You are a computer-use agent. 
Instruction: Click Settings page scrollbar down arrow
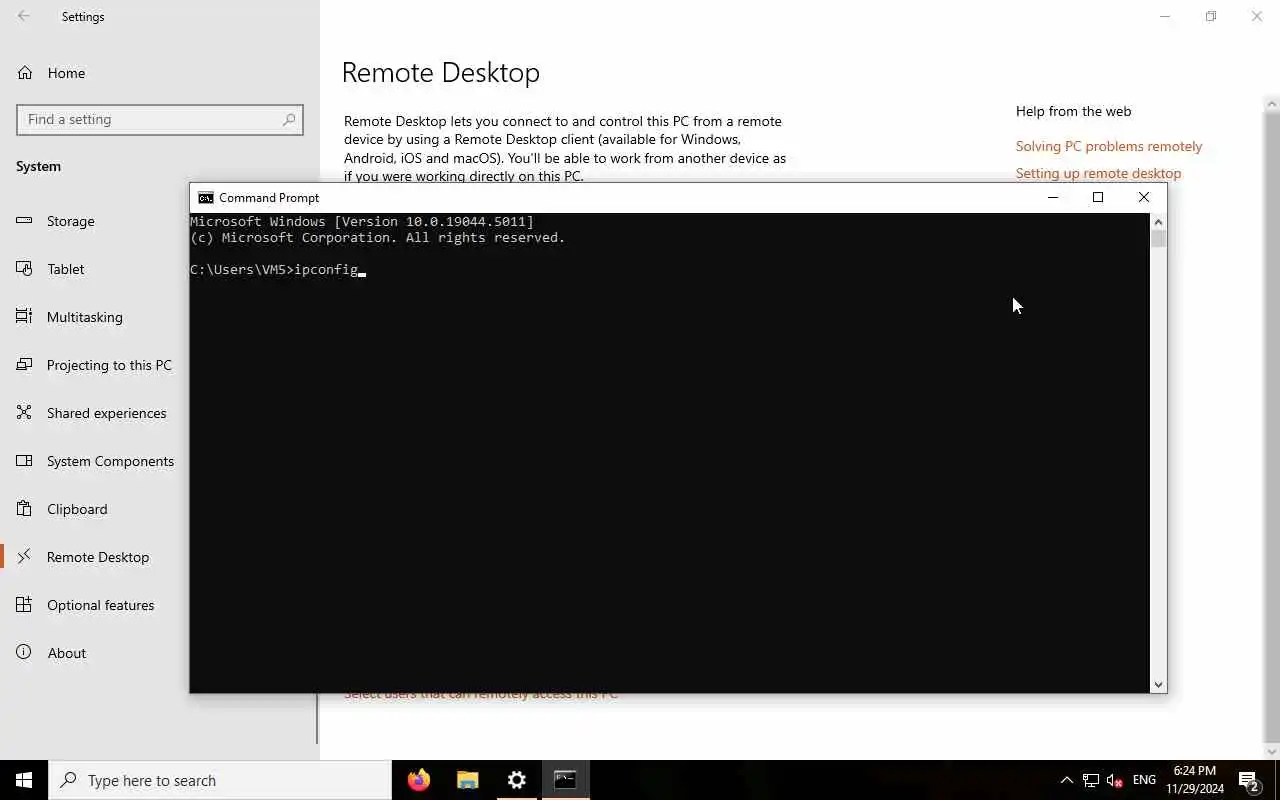tap(1272, 752)
